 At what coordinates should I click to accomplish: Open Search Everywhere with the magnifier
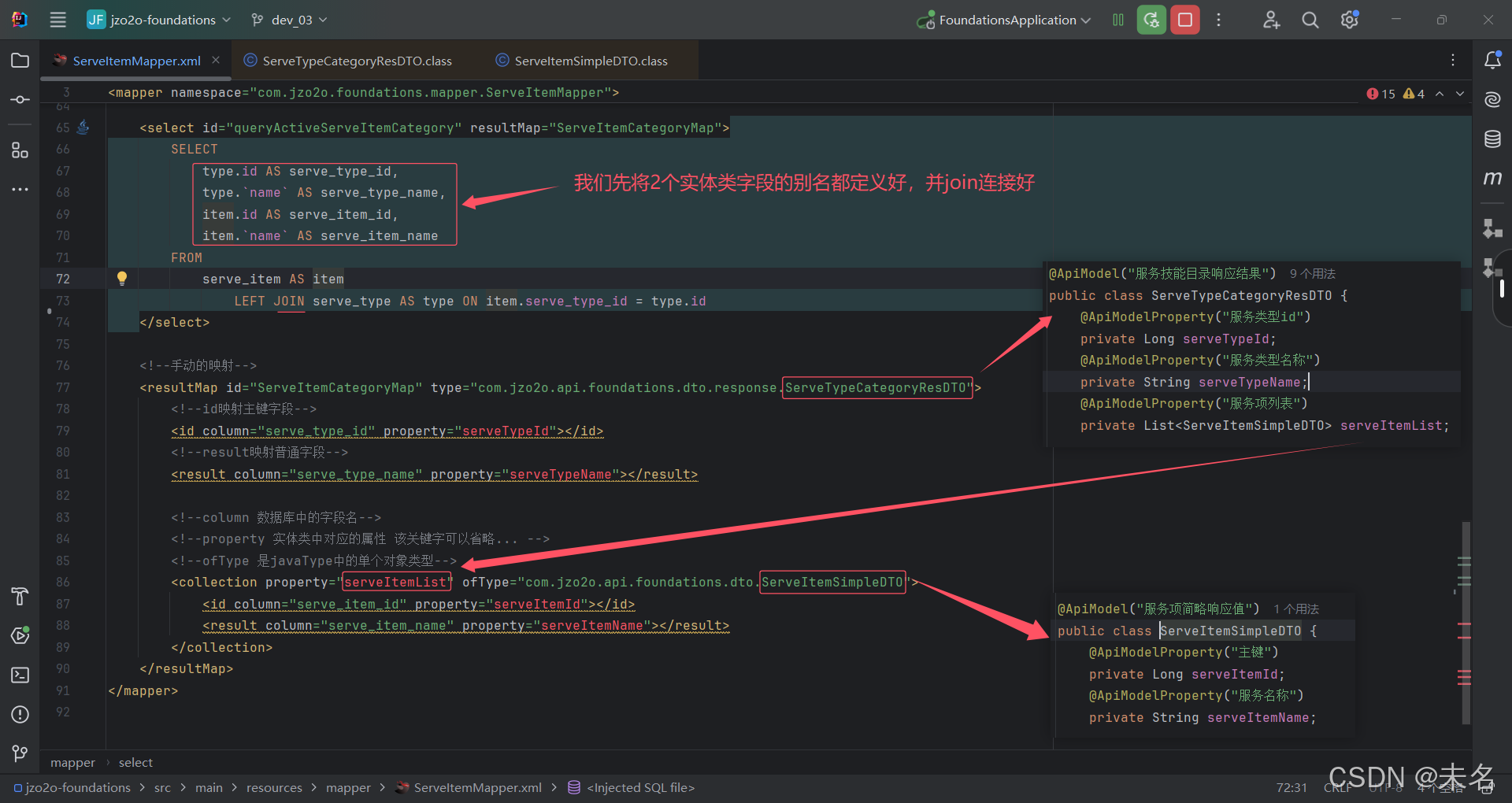(x=1310, y=20)
